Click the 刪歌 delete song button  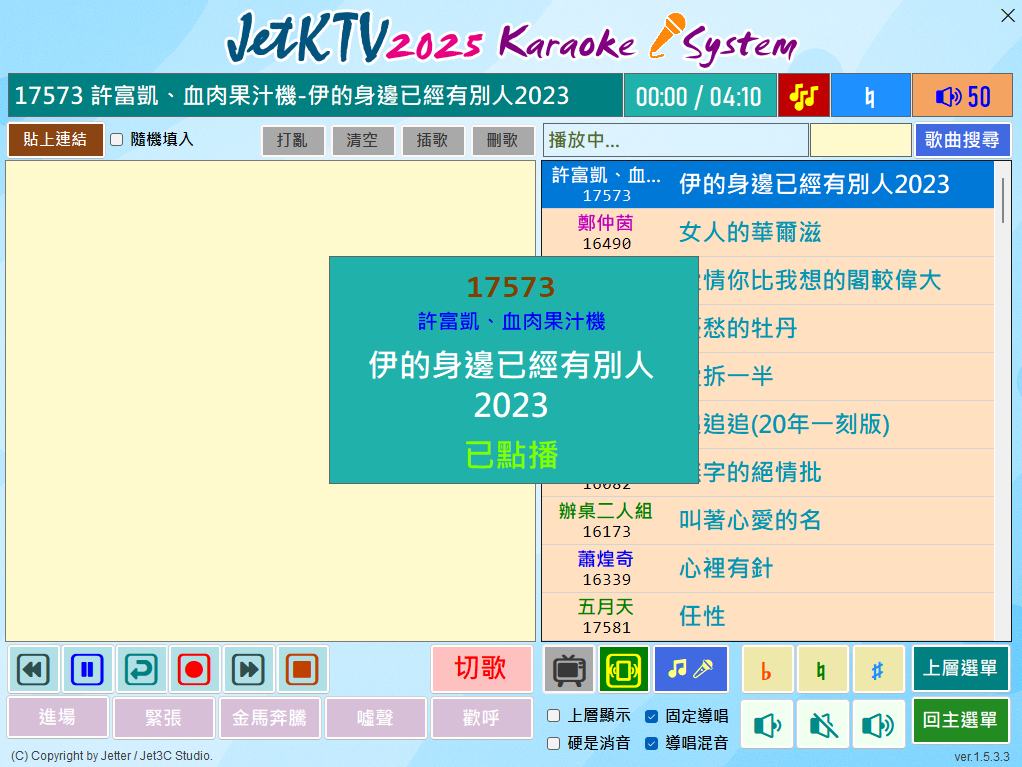point(503,140)
